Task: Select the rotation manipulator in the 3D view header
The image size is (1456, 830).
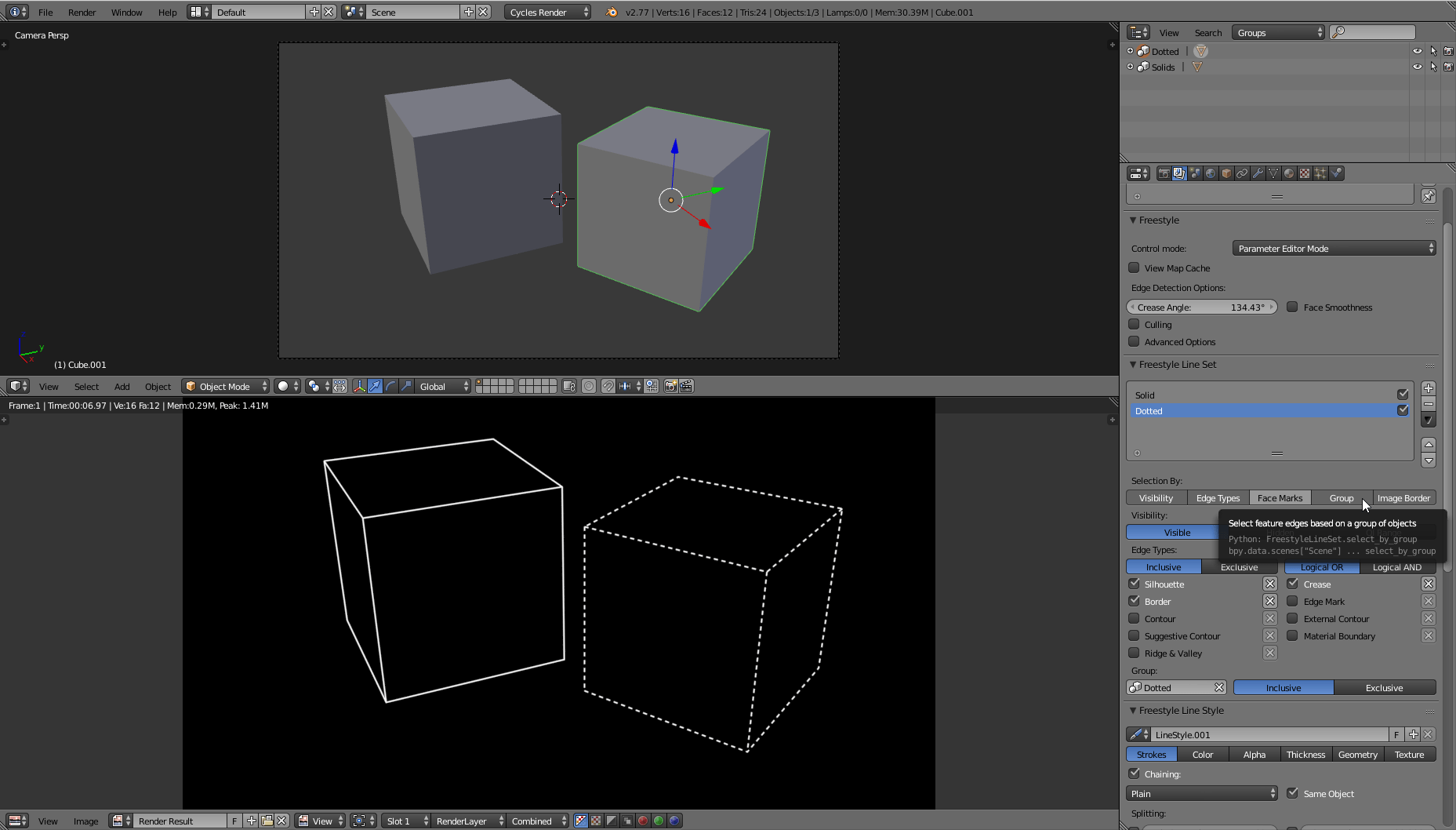Action: 390,386
